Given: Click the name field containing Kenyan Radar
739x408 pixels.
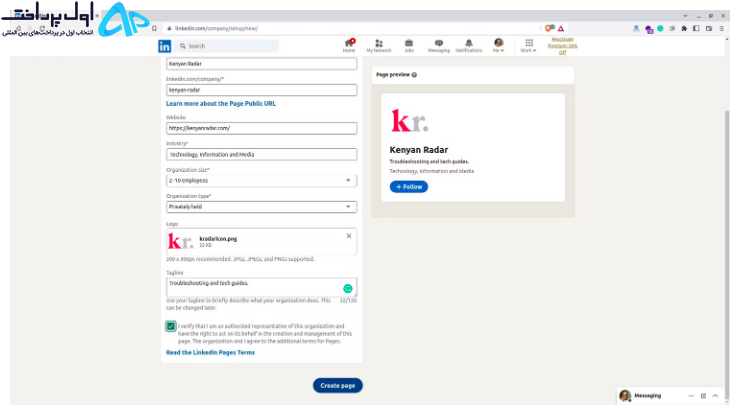Looking at the screenshot, I should [262, 64].
